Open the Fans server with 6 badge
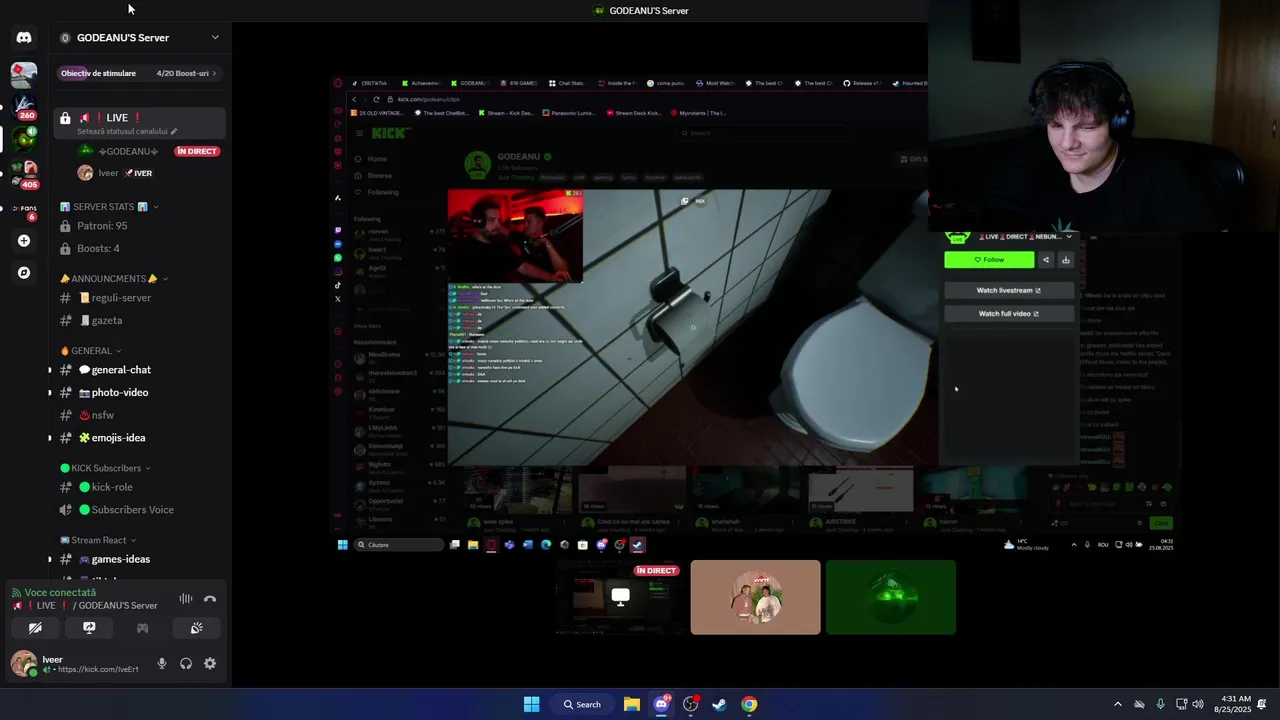This screenshot has height=720, width=1280. tap(24, 209)
